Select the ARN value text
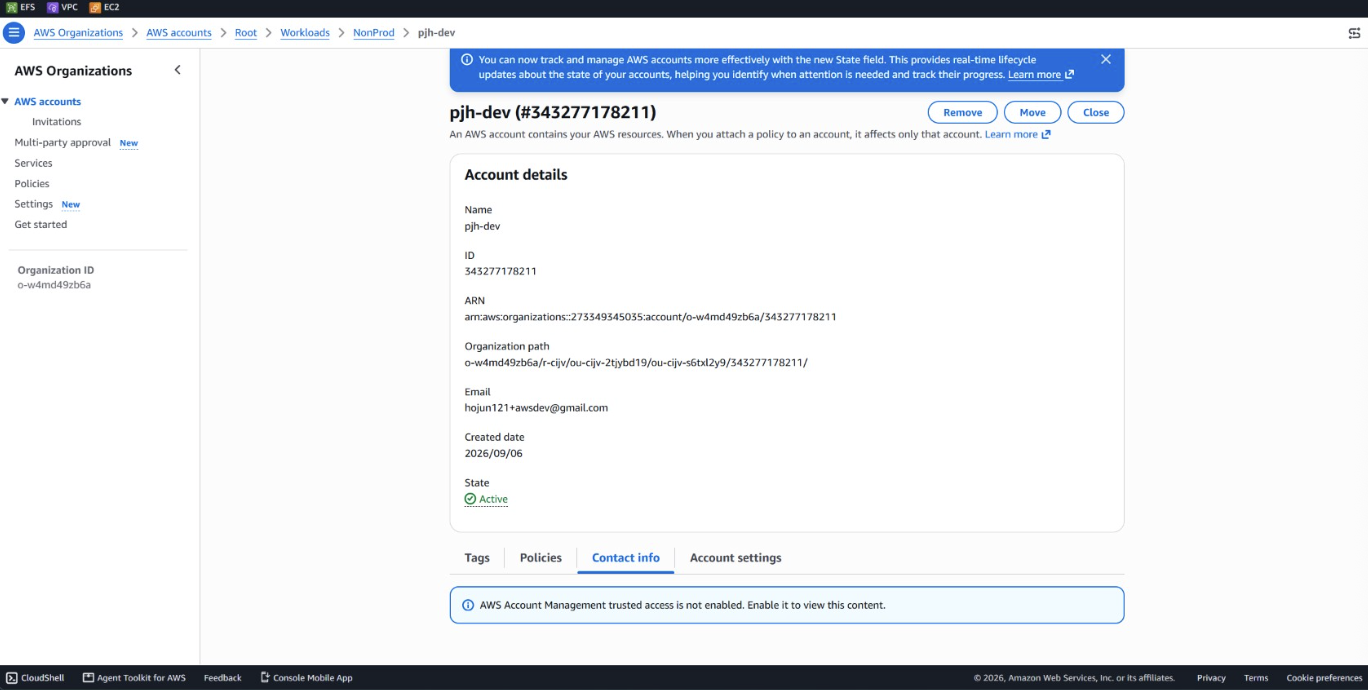Screen dimensions: 1368x690 tap(650, 317)
